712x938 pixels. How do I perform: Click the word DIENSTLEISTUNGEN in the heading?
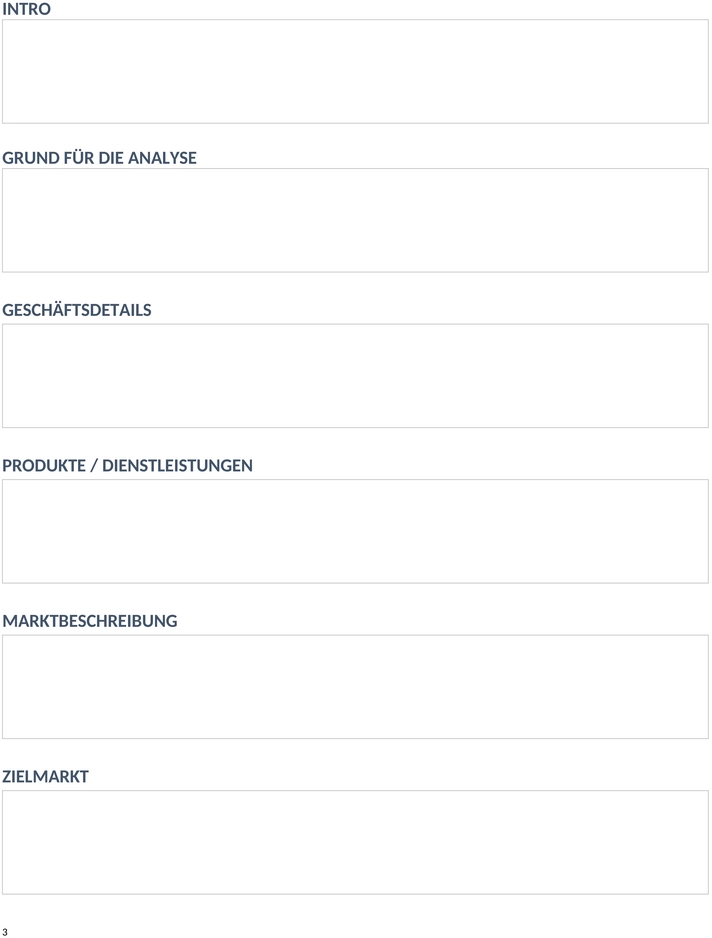click(x=177, y=465)
